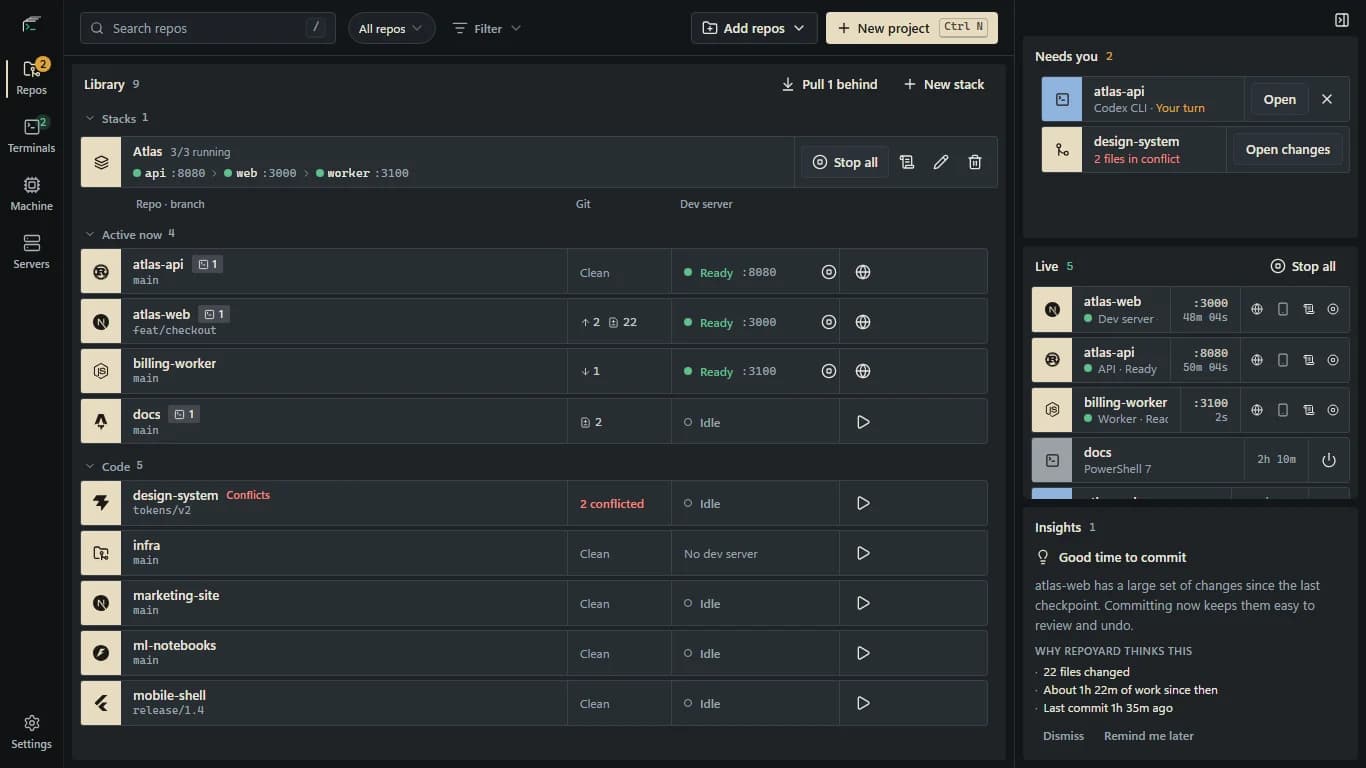The image size is (1366, 768).
Task: Open the globe link for atlas-api in Live panel
Action: click(1257, 359)
